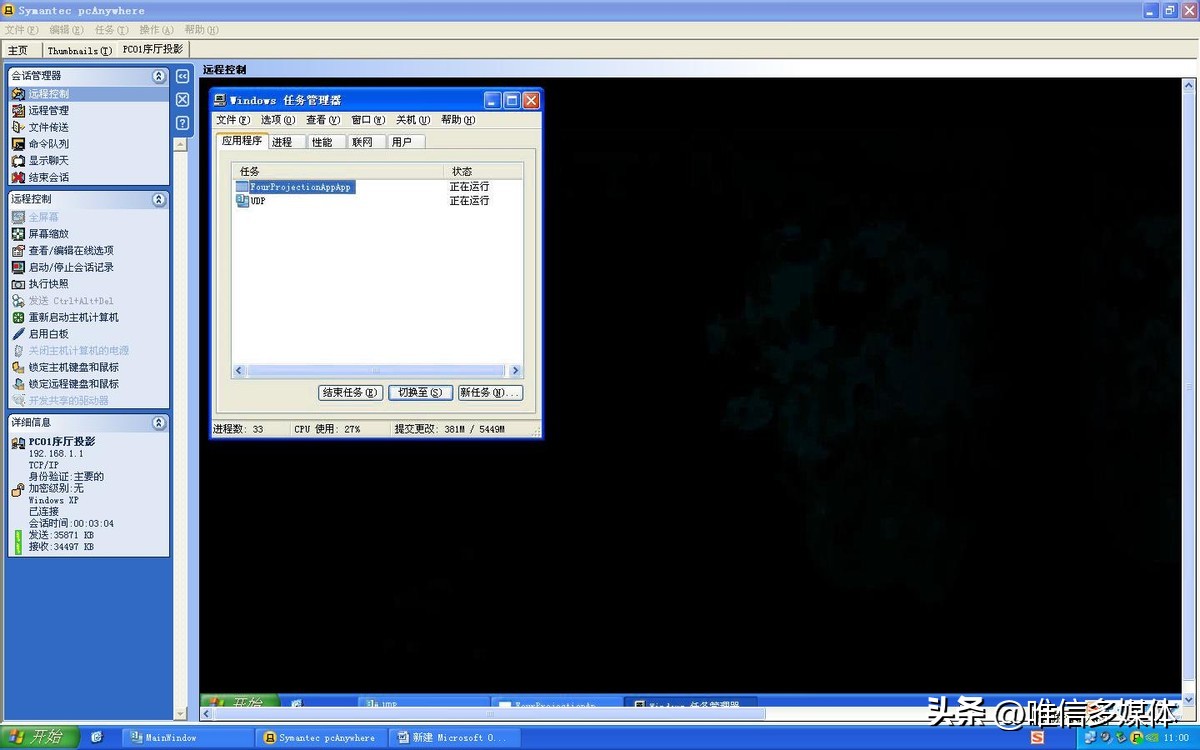Click 重新启动主机计算机 restart host icon
The height and width of the screenshot is (750, 1200).
pos(18,317)
